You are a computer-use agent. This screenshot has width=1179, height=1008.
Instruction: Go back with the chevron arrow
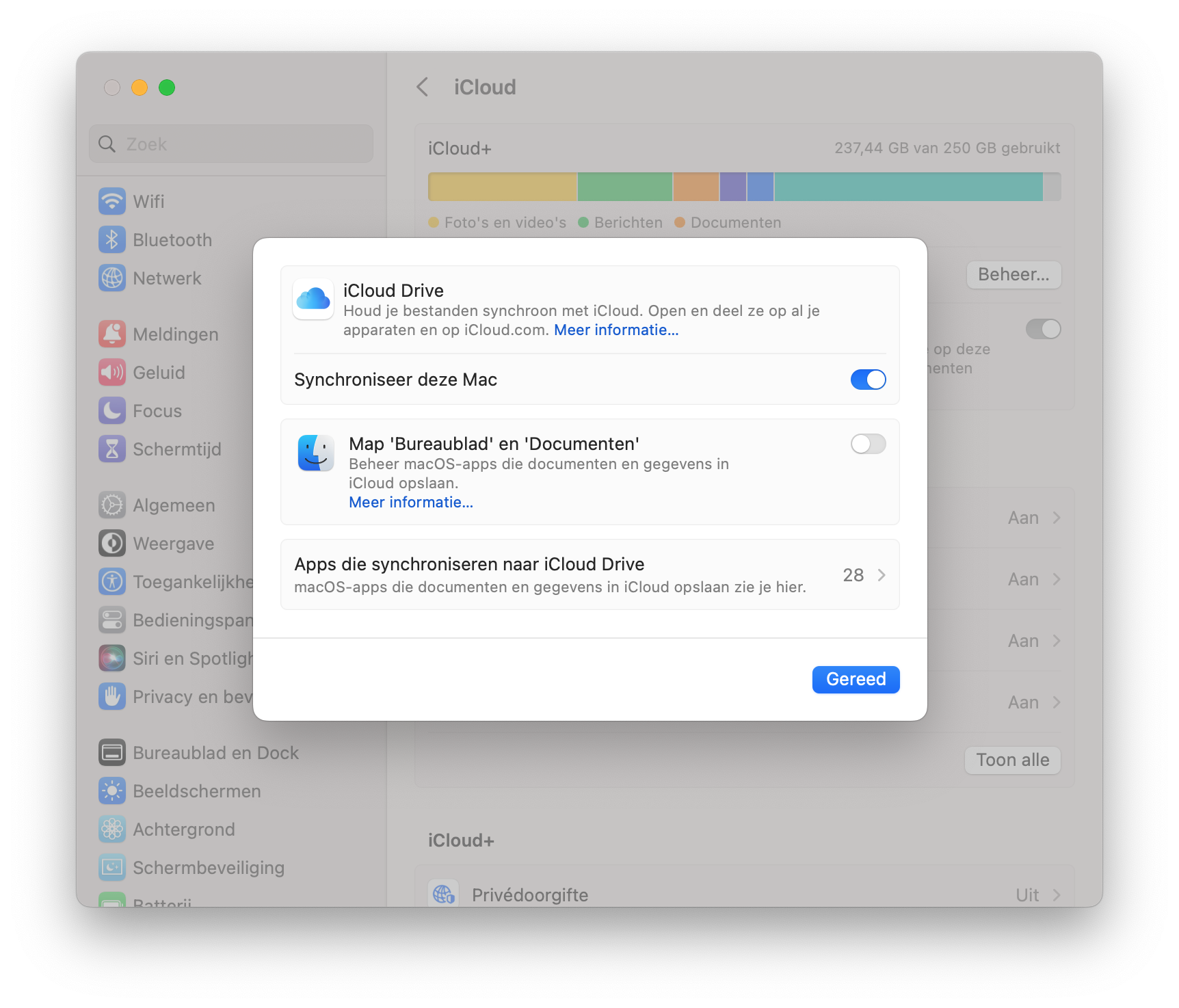pyautogui.click(x=423, y=87)
